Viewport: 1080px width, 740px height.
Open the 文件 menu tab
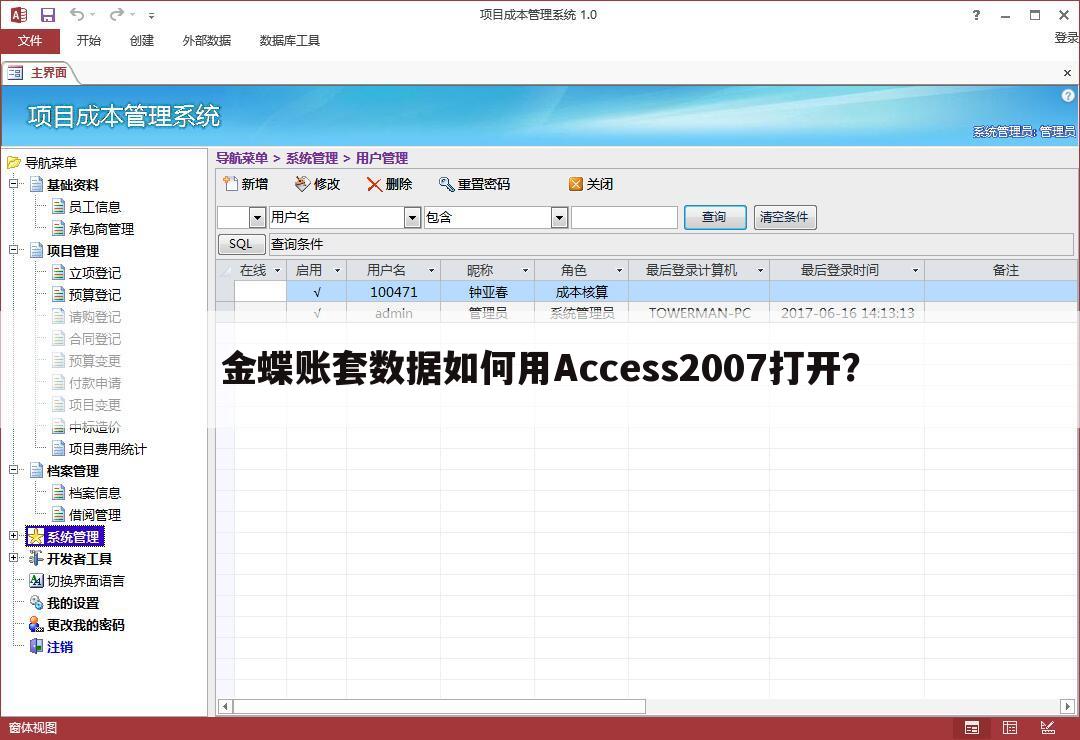[x=30, y=41]
